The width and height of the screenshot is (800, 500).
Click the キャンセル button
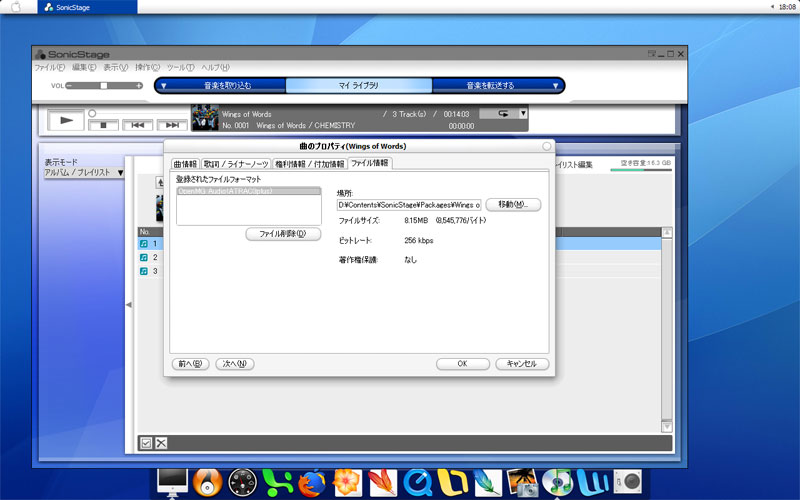click(522, 364)
